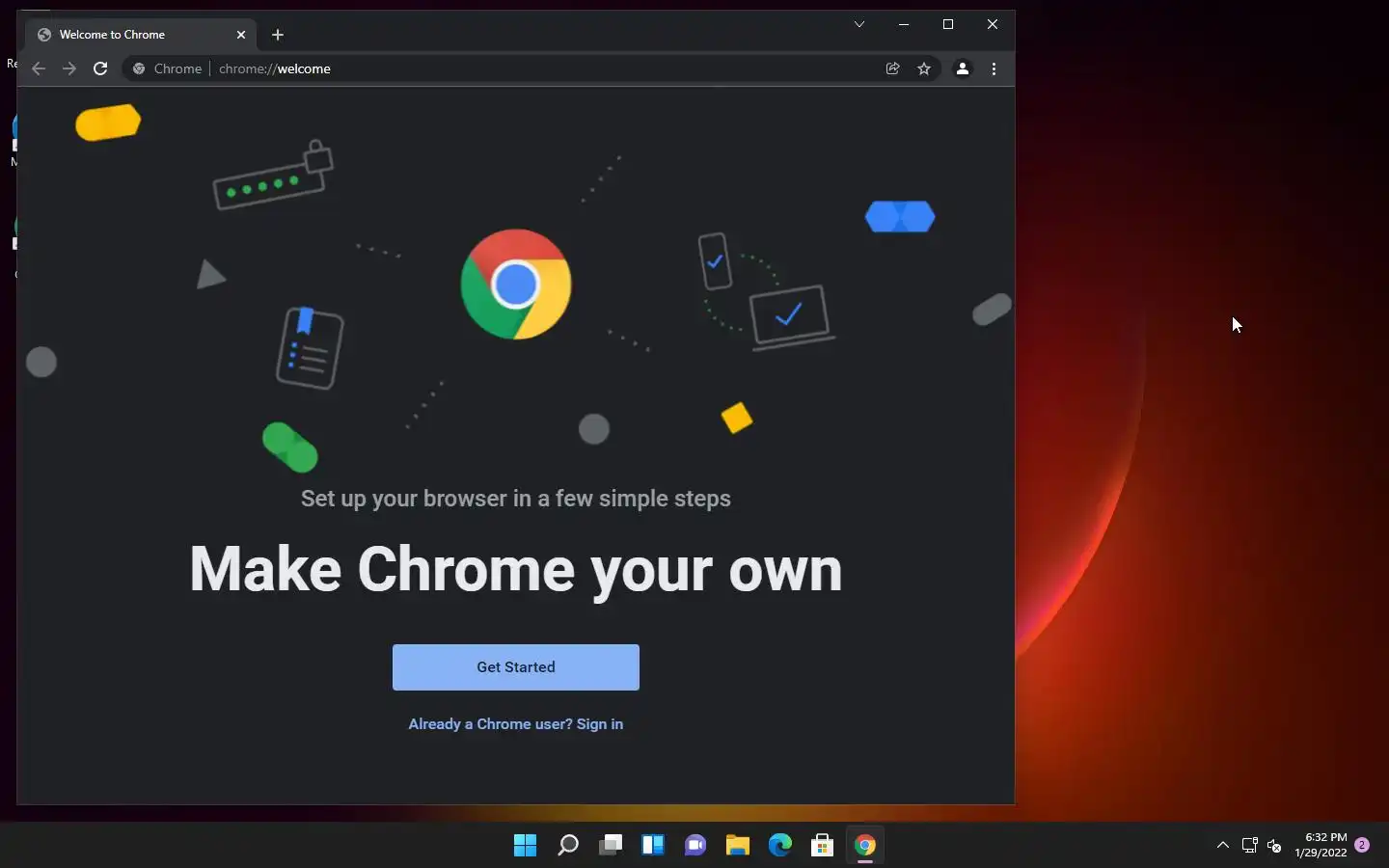
Task: Open taskbar Search
Action: click(568, 846)
